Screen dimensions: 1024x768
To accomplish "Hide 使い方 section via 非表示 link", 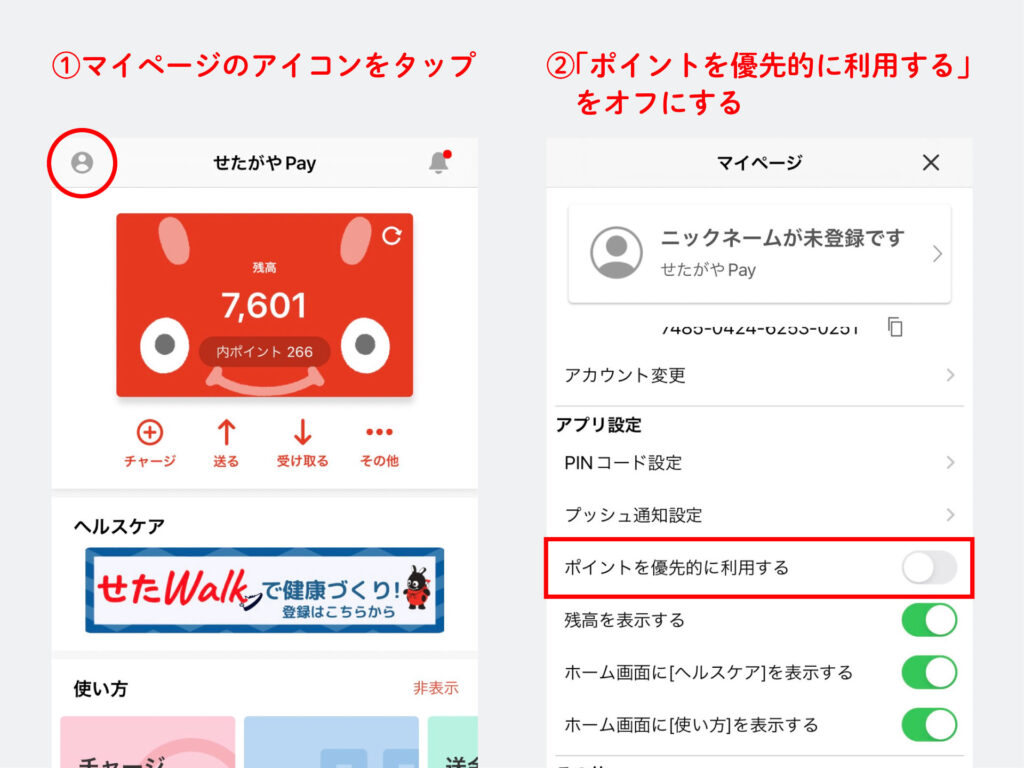I will (x=436, y=688).
